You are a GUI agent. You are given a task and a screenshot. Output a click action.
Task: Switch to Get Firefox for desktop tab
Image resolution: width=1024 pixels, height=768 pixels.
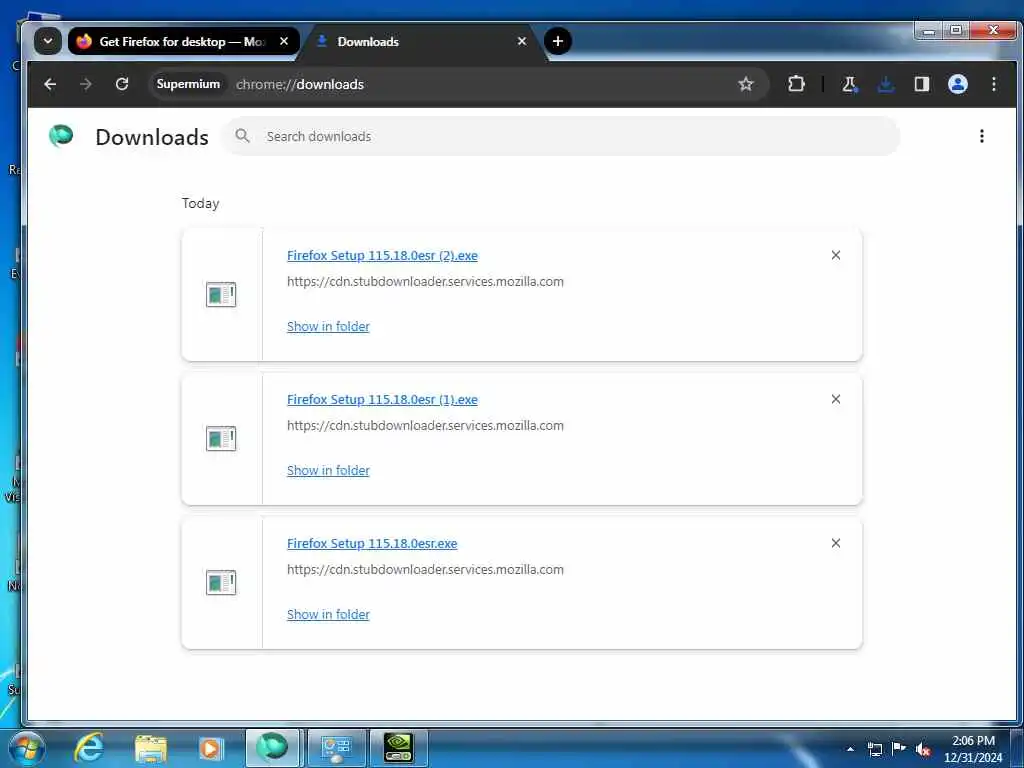(x=184, y=41)
